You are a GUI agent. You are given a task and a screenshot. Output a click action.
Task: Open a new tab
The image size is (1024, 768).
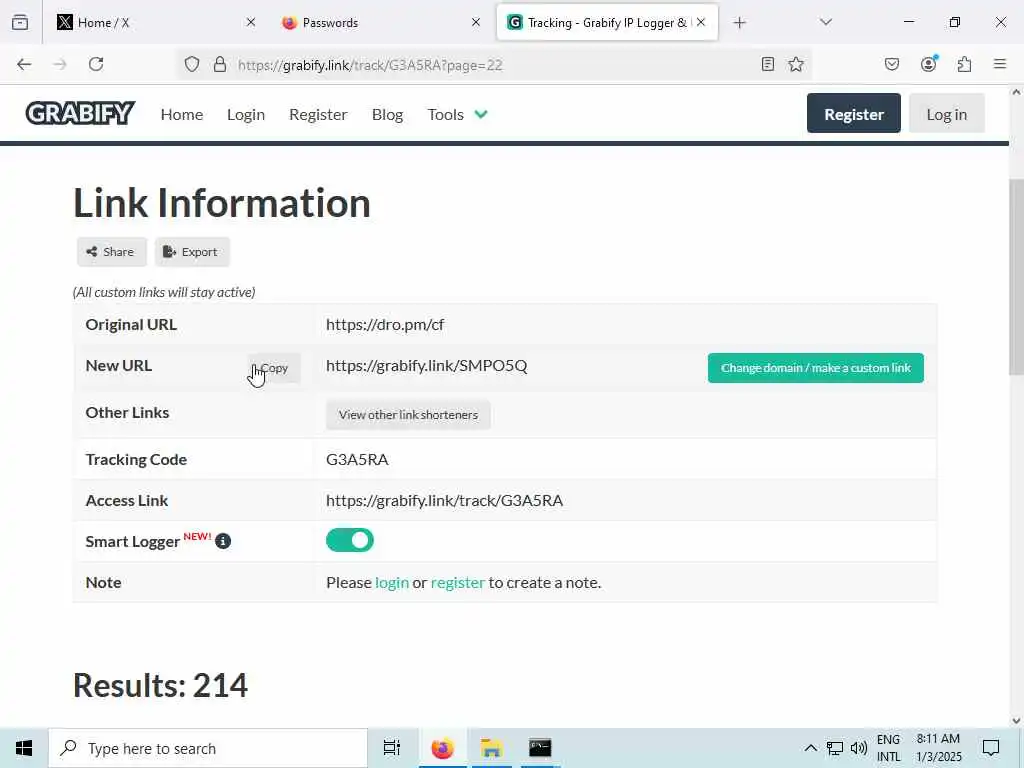pos(739,23)
